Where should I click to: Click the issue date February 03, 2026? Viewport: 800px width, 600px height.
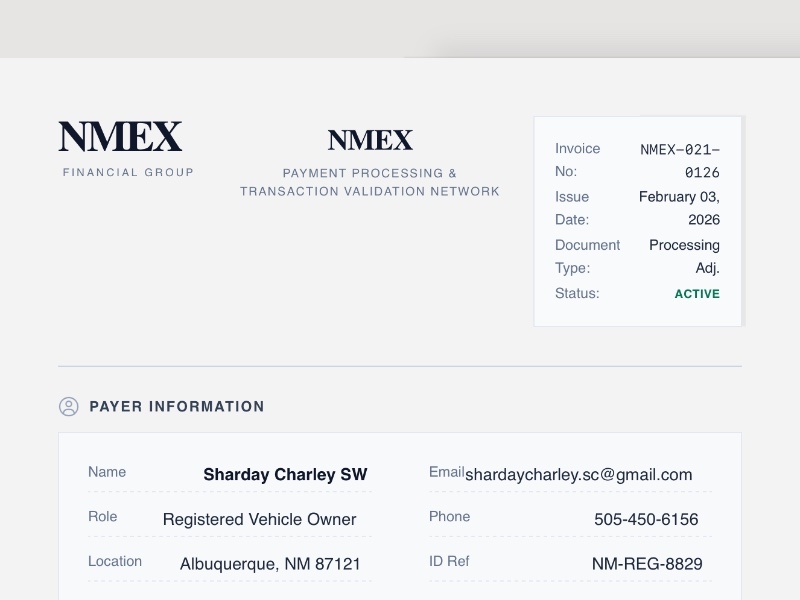[680, 208]
